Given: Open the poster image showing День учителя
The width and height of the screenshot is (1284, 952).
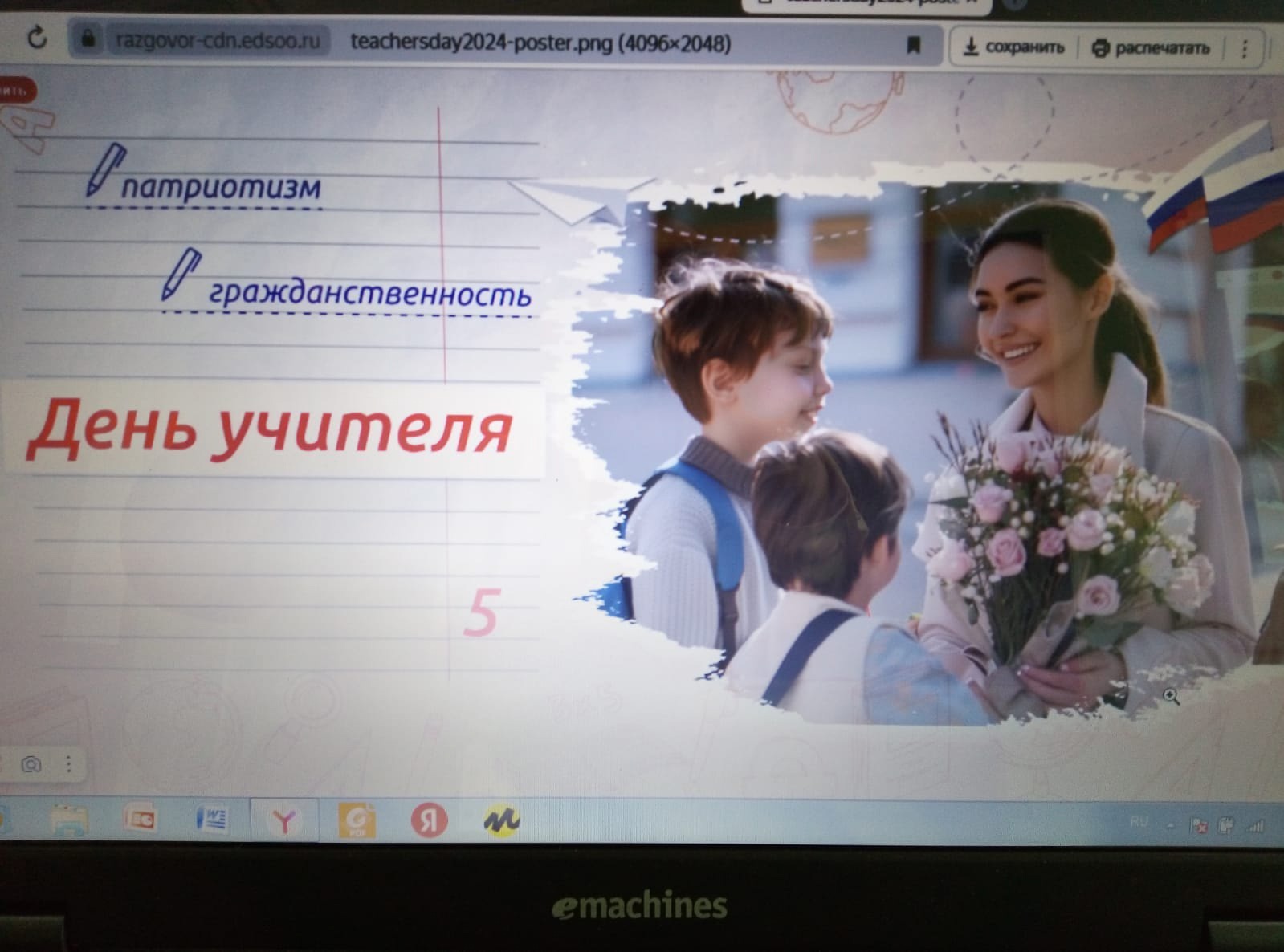Looking at the screenshot, I should pyautogui.click(x=642, y=433).
